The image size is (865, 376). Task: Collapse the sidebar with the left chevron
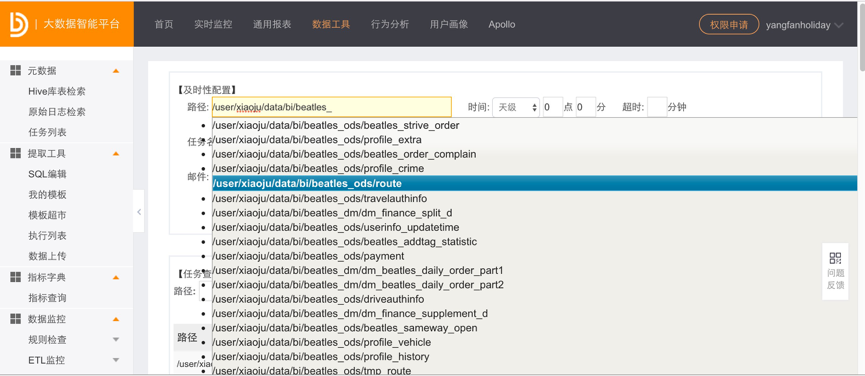[x=139, y=211]
